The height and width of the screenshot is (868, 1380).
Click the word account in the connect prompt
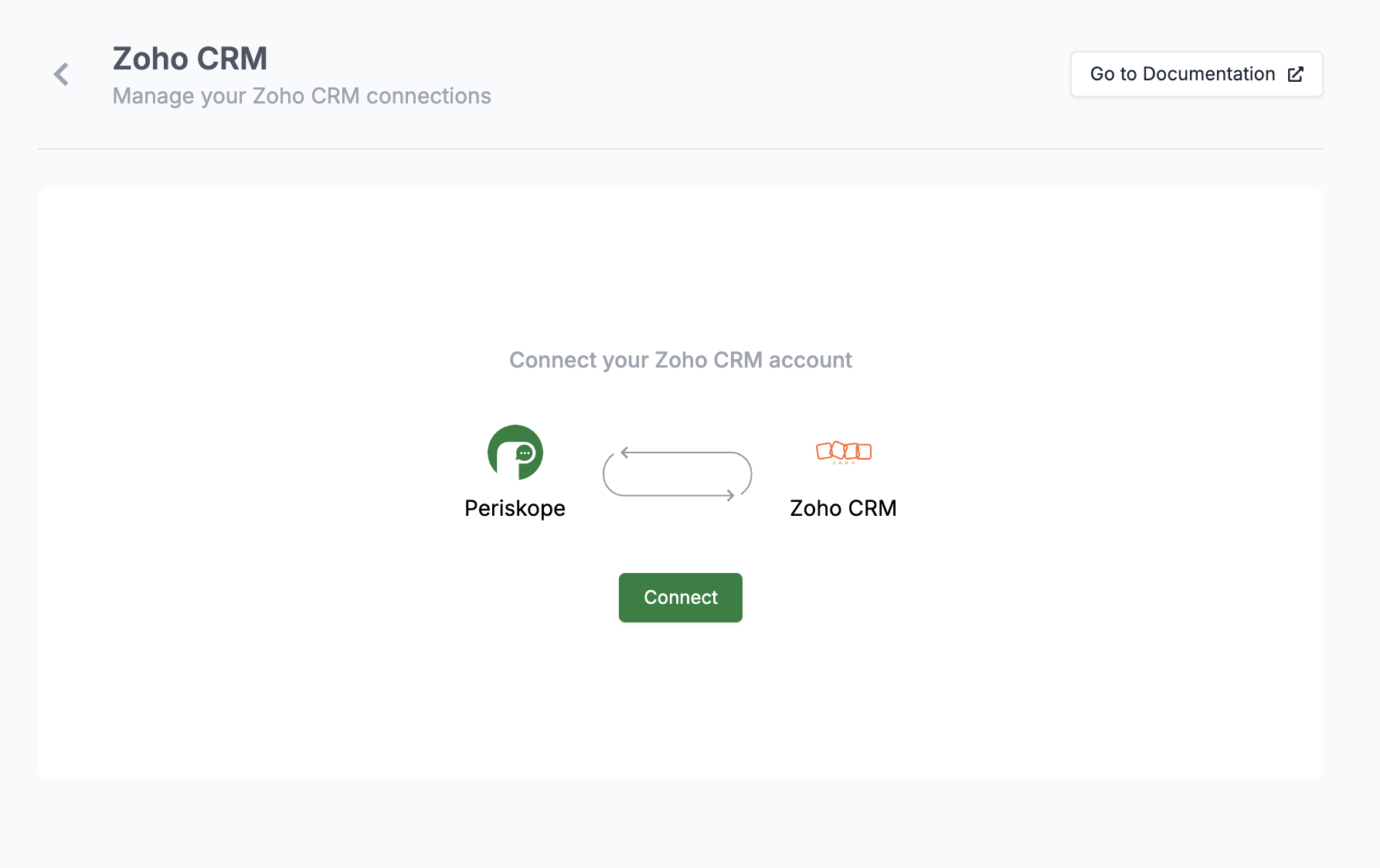pos(810,360)
